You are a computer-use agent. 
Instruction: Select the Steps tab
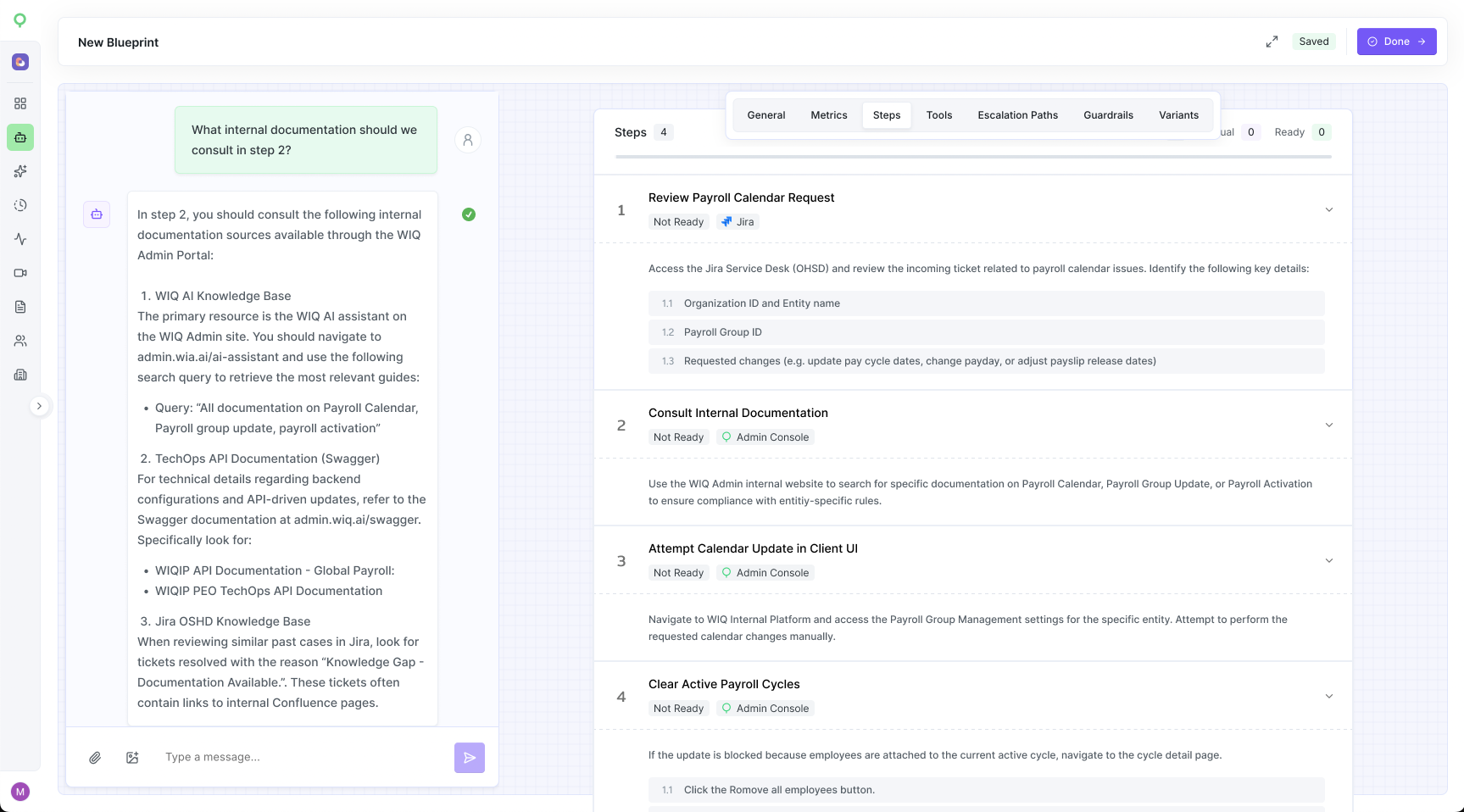(x=887, y=115)
